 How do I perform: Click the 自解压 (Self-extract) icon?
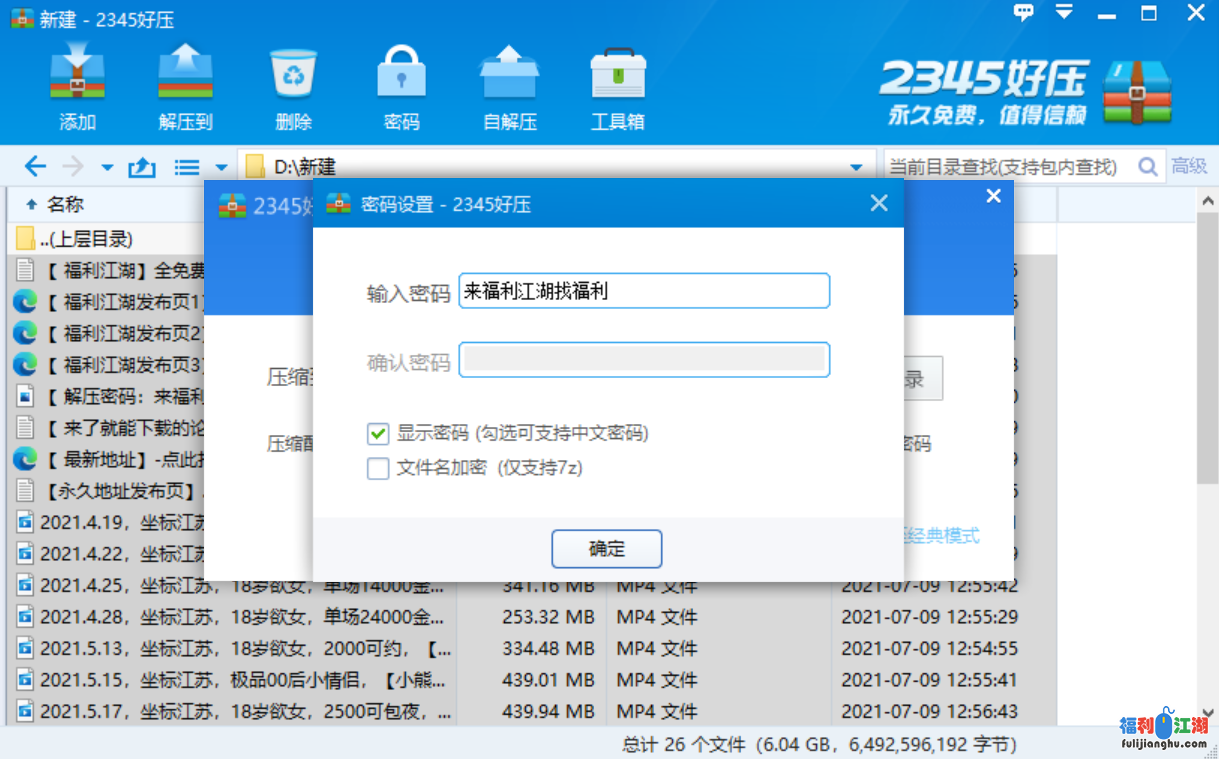click(x=509, y=76)
